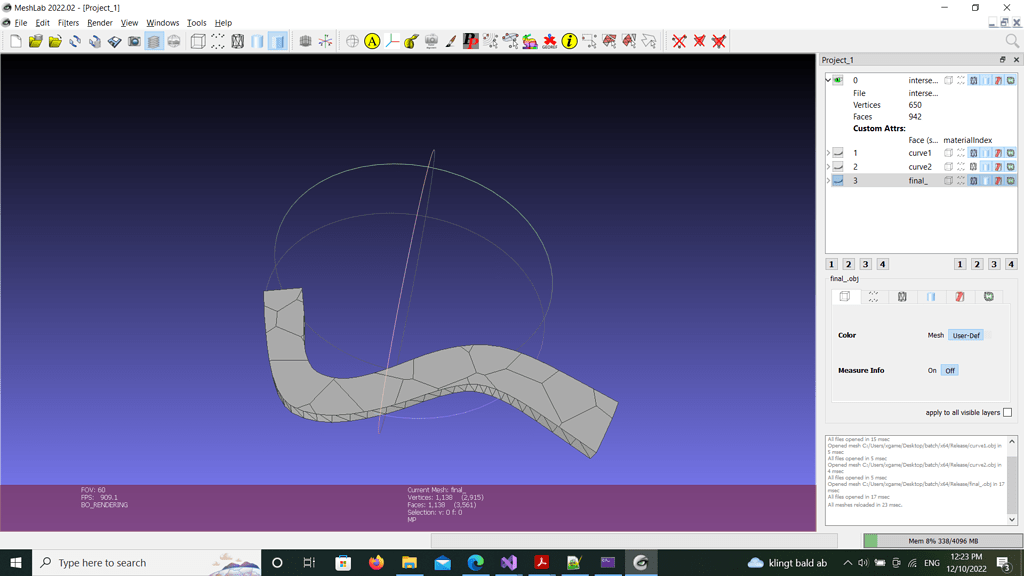Toggle the Show Layer Dialog toolbar button

point(154,41)
